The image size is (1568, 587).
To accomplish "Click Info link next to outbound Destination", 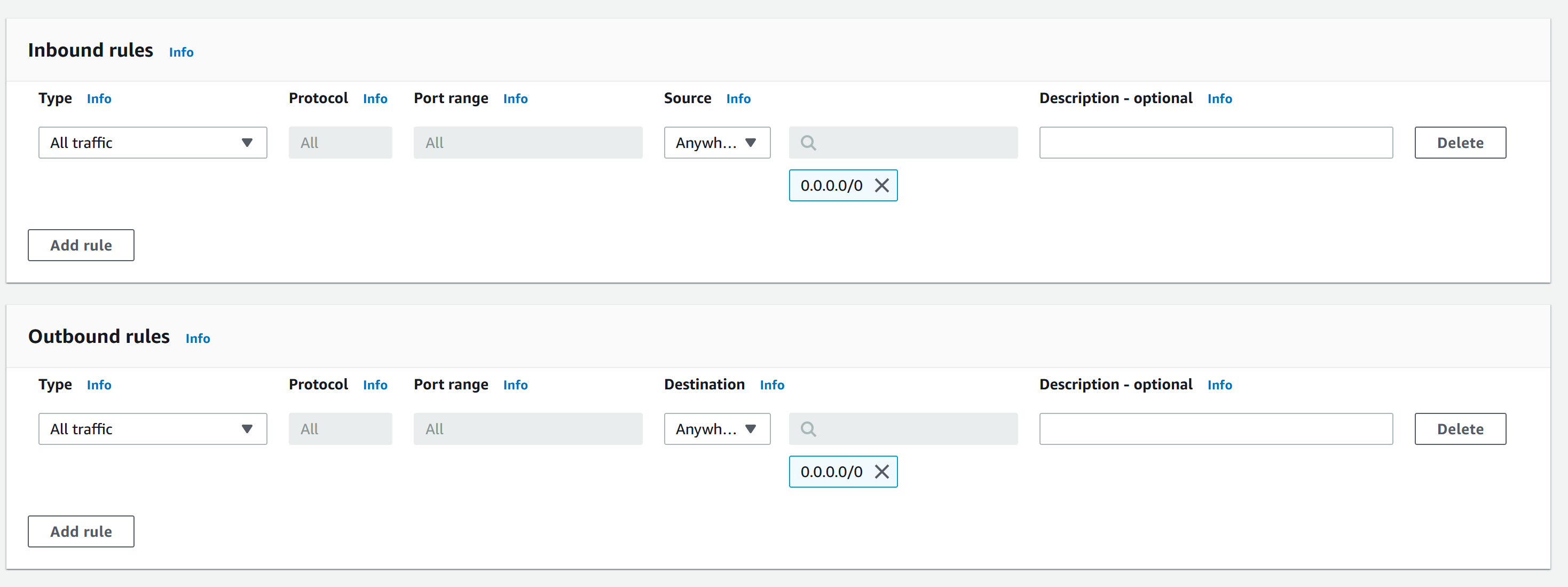I will click(771, 385).
